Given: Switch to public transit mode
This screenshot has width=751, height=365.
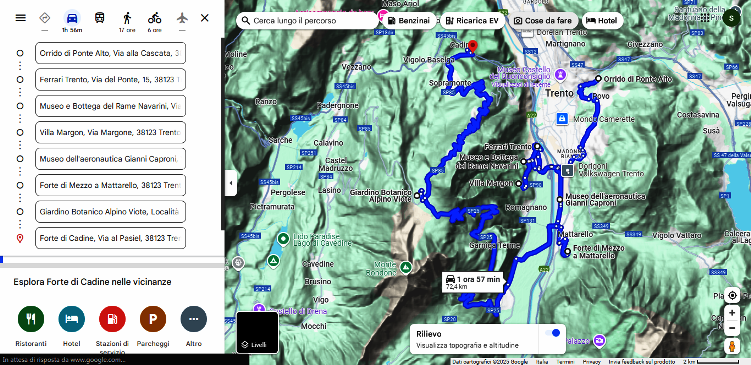Looking at the screenshot, I should point(99,18).
